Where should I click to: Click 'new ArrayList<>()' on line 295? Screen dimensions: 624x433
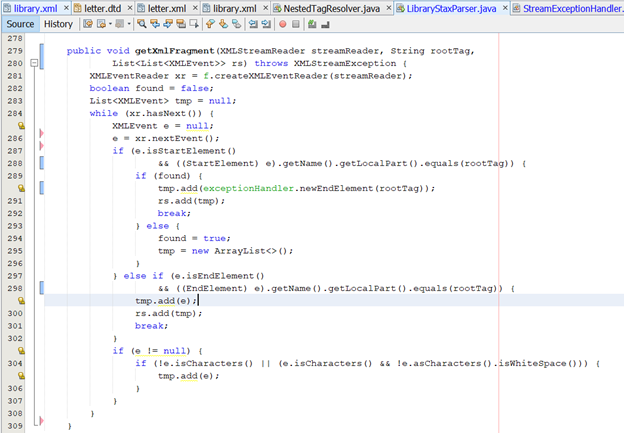pyautogui.click(x=242, y=251)
